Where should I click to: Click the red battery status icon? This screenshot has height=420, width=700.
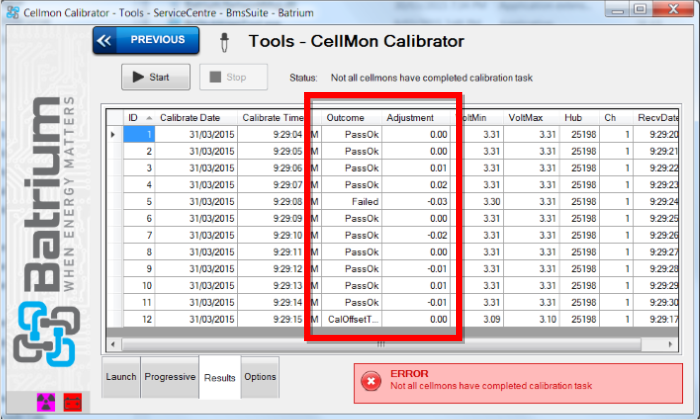pos(72,402)
